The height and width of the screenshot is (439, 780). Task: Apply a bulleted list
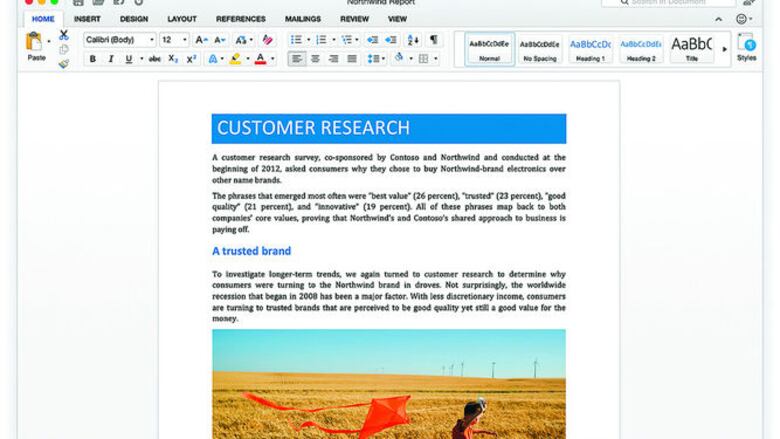296,40
